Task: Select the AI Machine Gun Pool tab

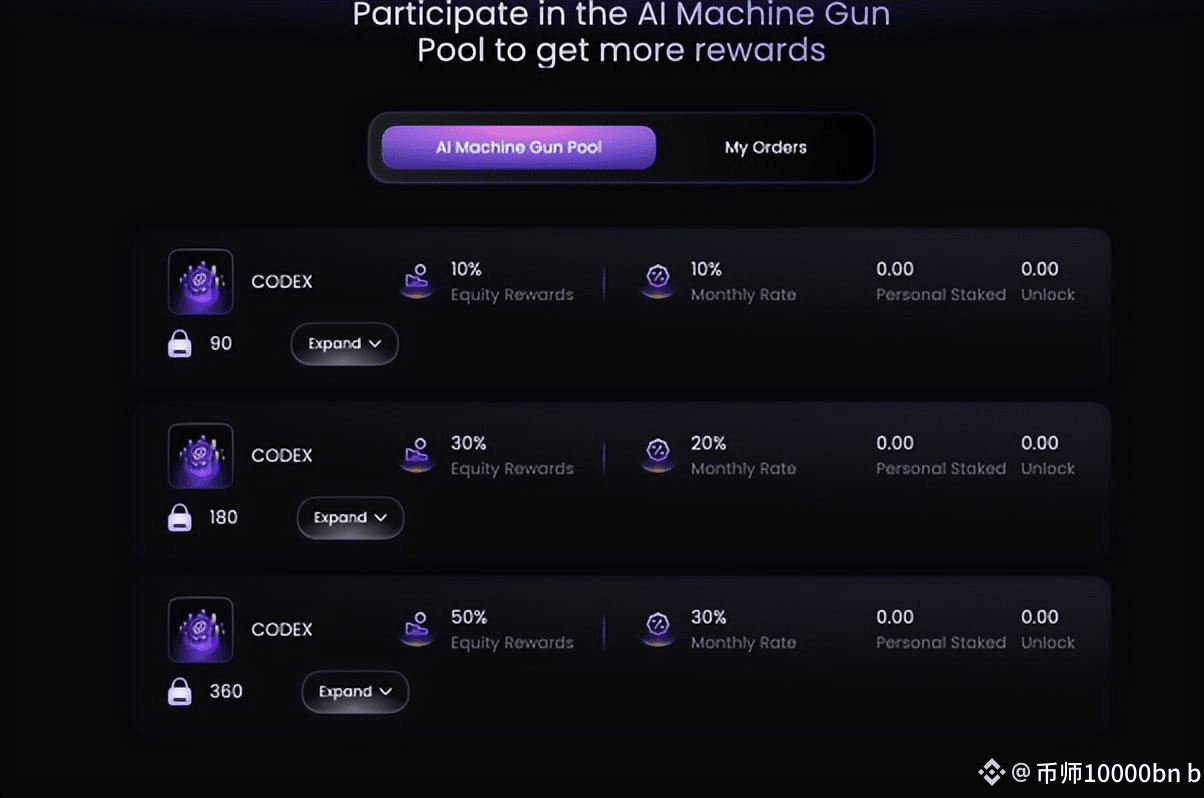Action: (x=518, y=148)
